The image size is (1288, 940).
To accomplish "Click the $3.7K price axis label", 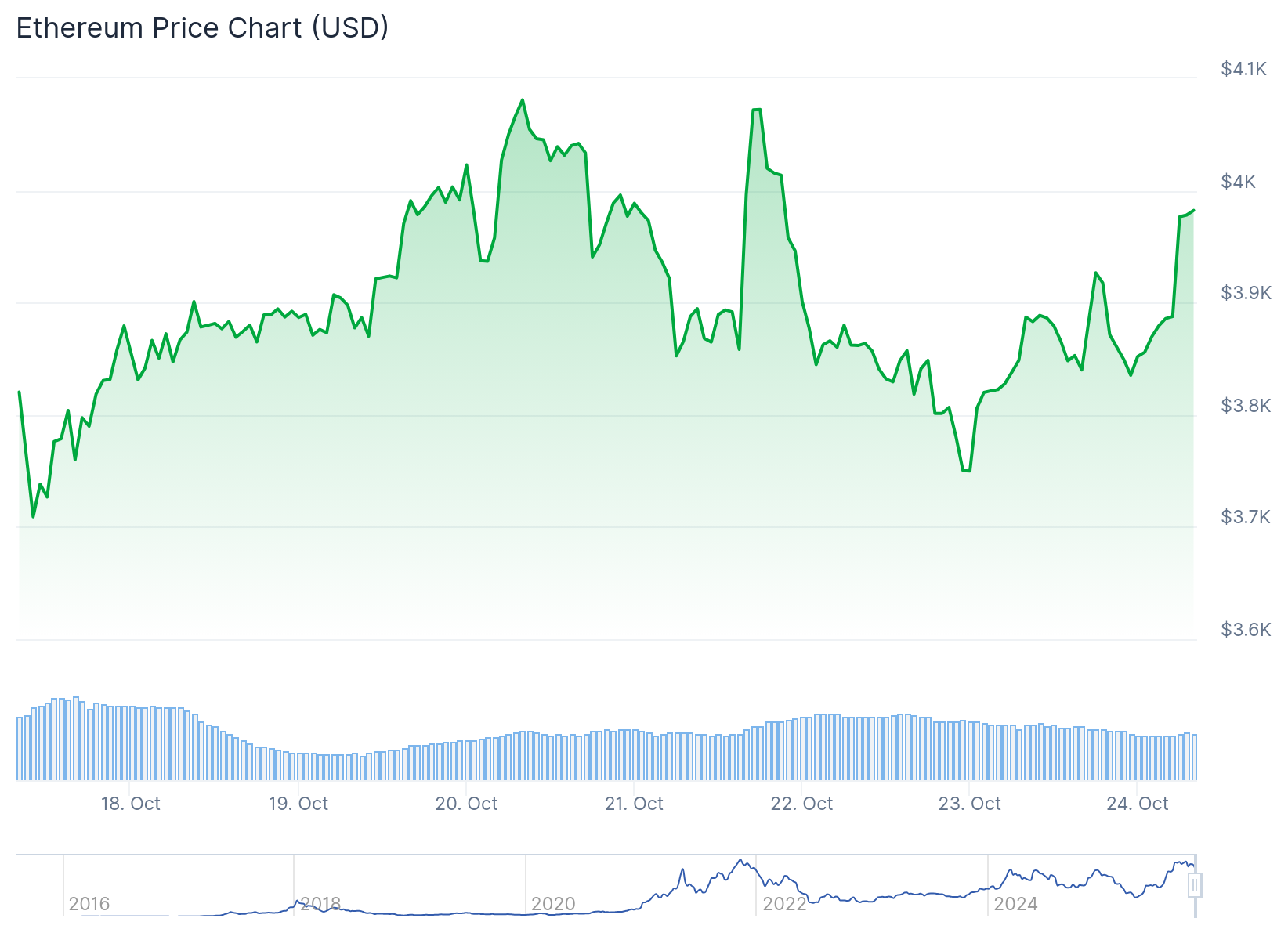I will 1246,517.
